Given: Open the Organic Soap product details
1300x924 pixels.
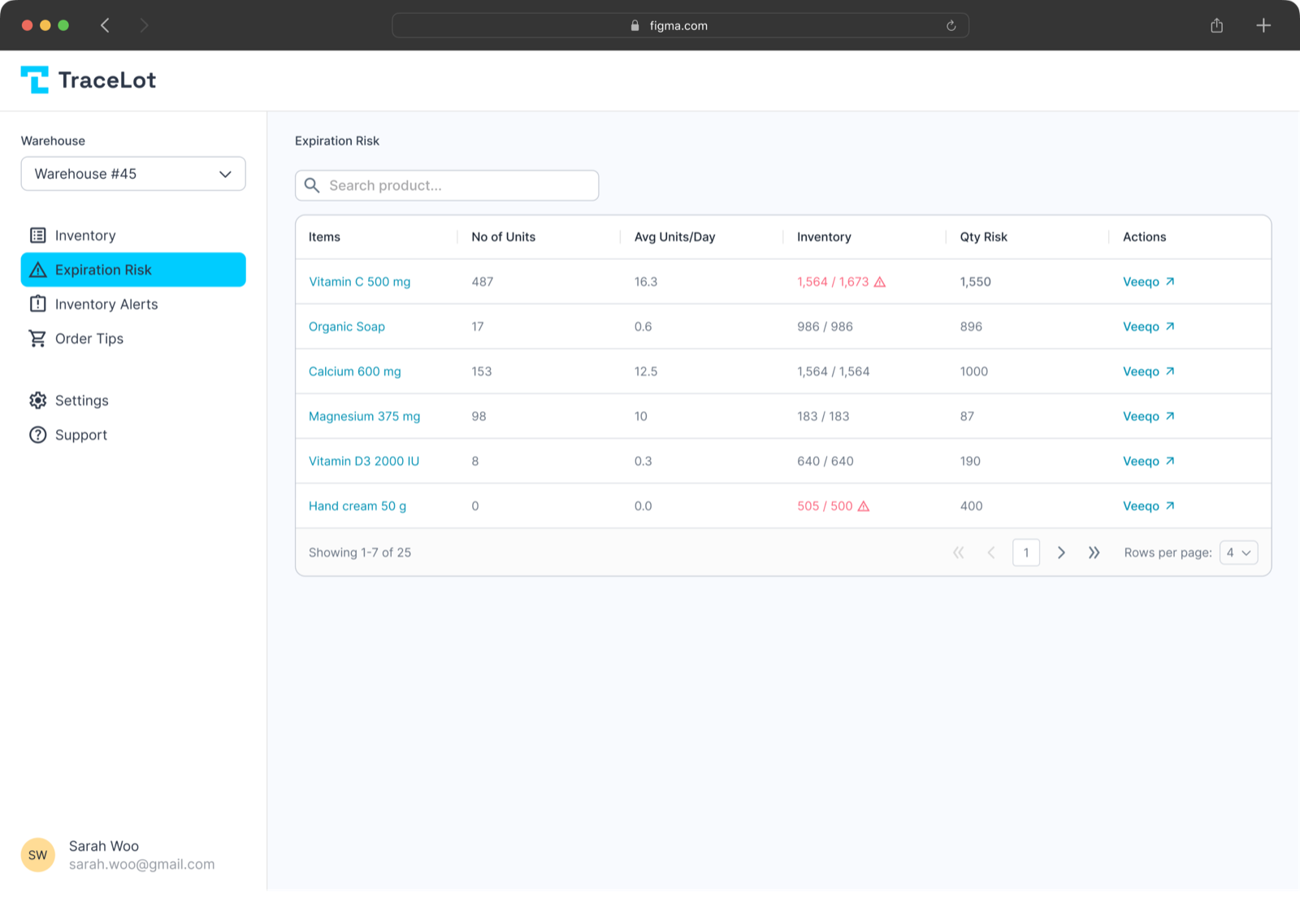Looking at the screenshot, I should coord(347,326).
